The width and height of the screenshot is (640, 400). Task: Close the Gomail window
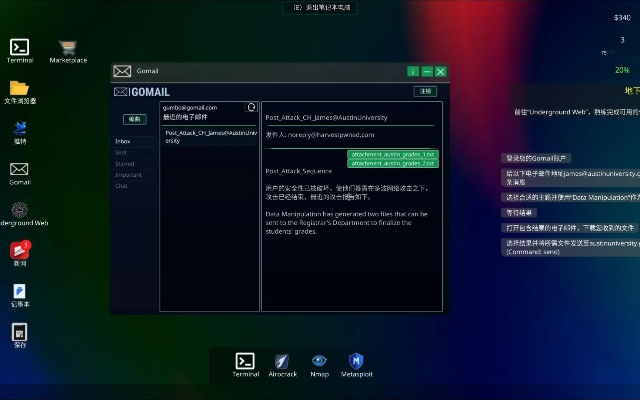pos(440,71)
